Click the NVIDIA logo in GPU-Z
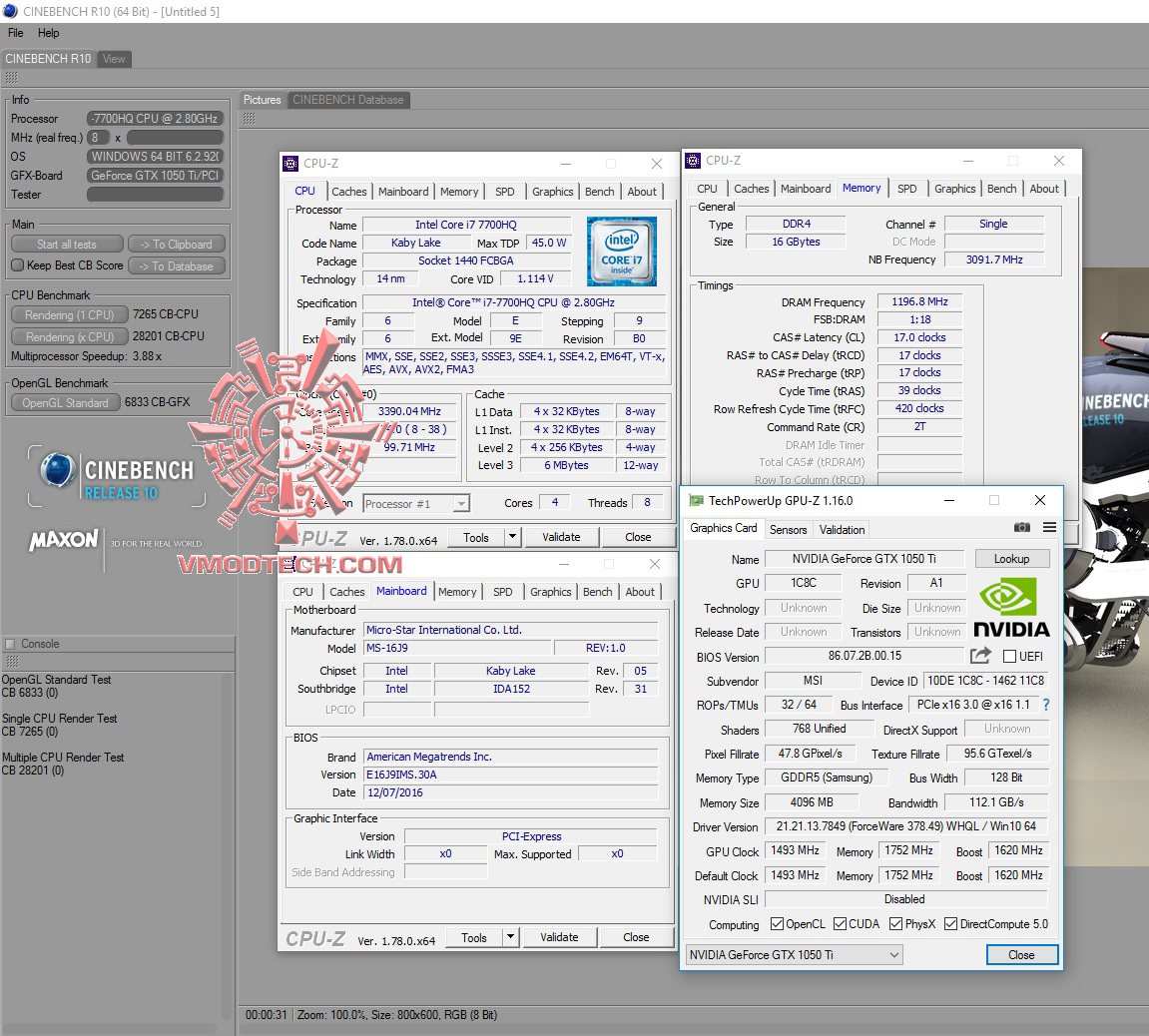 click(x=1011, y=608)
